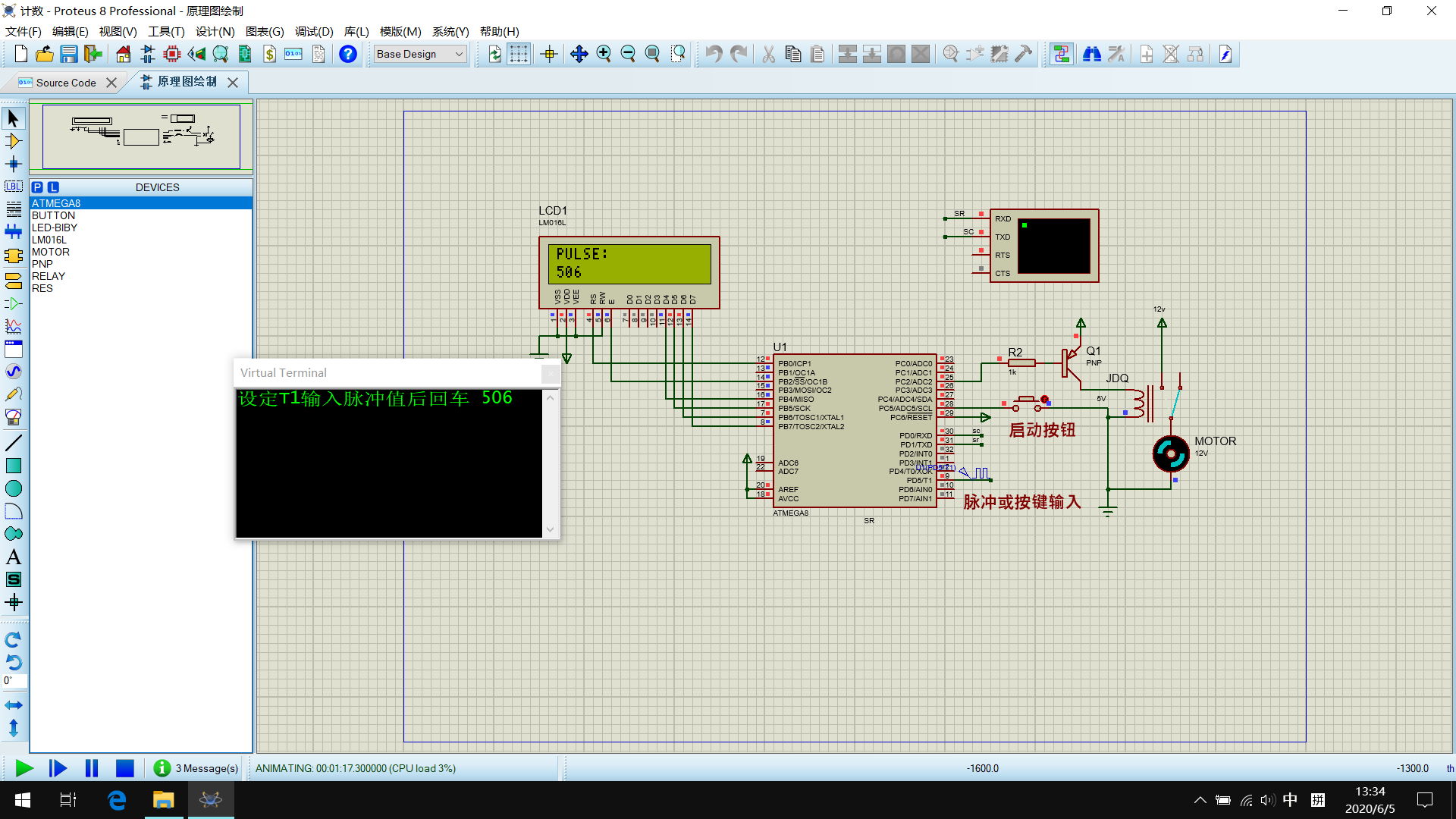The height and width of the screenshot is (819, 1456).
Task: Select RELAY in devices list
Action: point(141,276)
